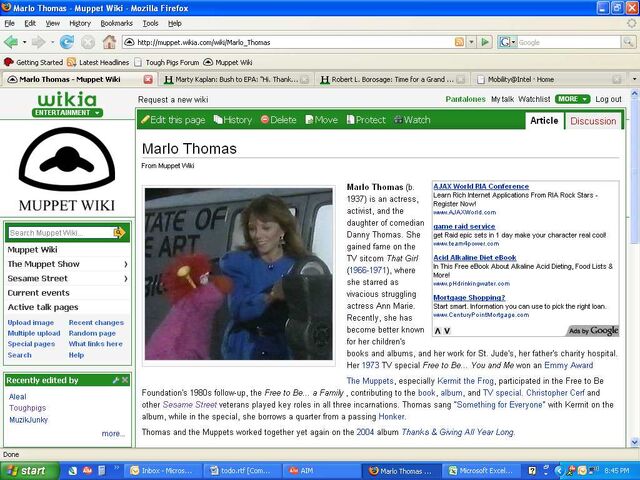Open the Recent changes link
The height and width of the screenshot is (480, 640).
point(96,322)
